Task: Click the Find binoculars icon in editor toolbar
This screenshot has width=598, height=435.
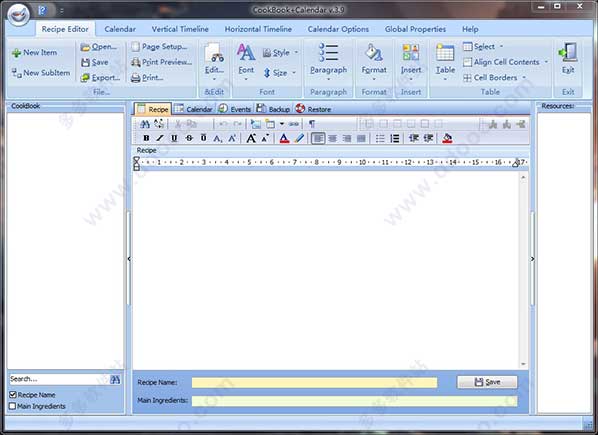Action: (145, 124)
